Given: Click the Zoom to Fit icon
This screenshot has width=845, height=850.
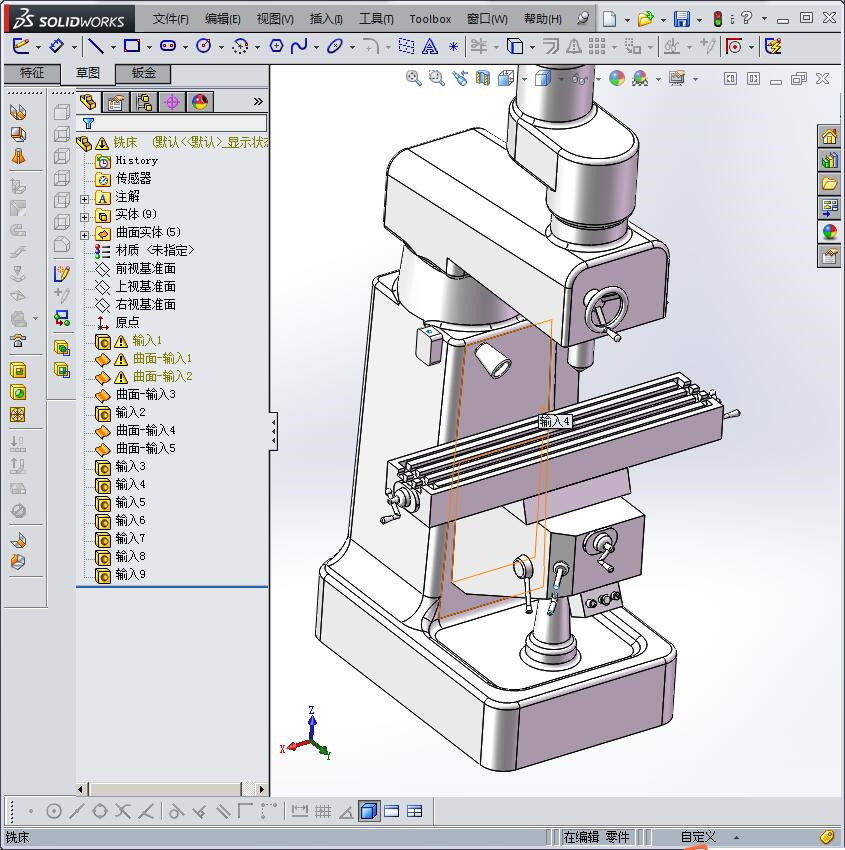Looking at the screenshot, I should 411,78.
